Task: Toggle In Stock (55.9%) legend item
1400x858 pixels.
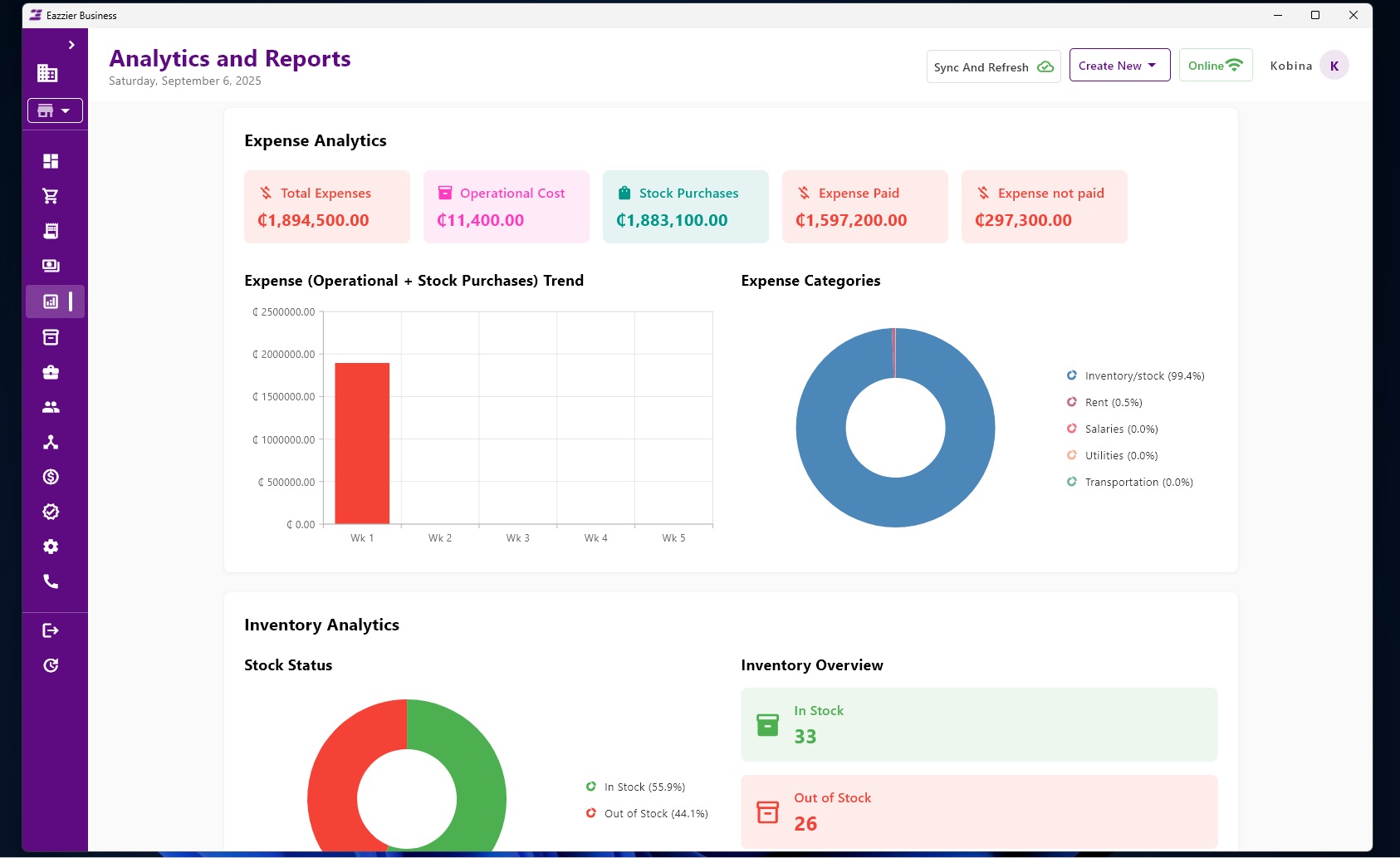Action: pyautogui.click(x=635, y=787)
